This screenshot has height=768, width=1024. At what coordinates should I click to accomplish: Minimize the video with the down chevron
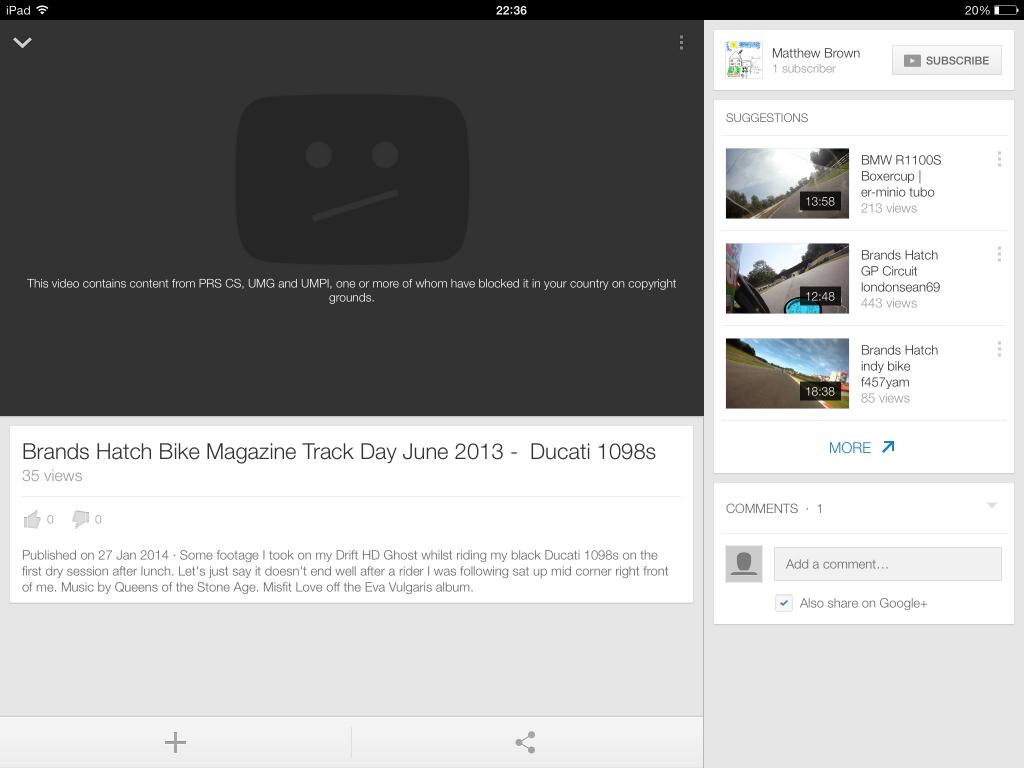[22, 43]
